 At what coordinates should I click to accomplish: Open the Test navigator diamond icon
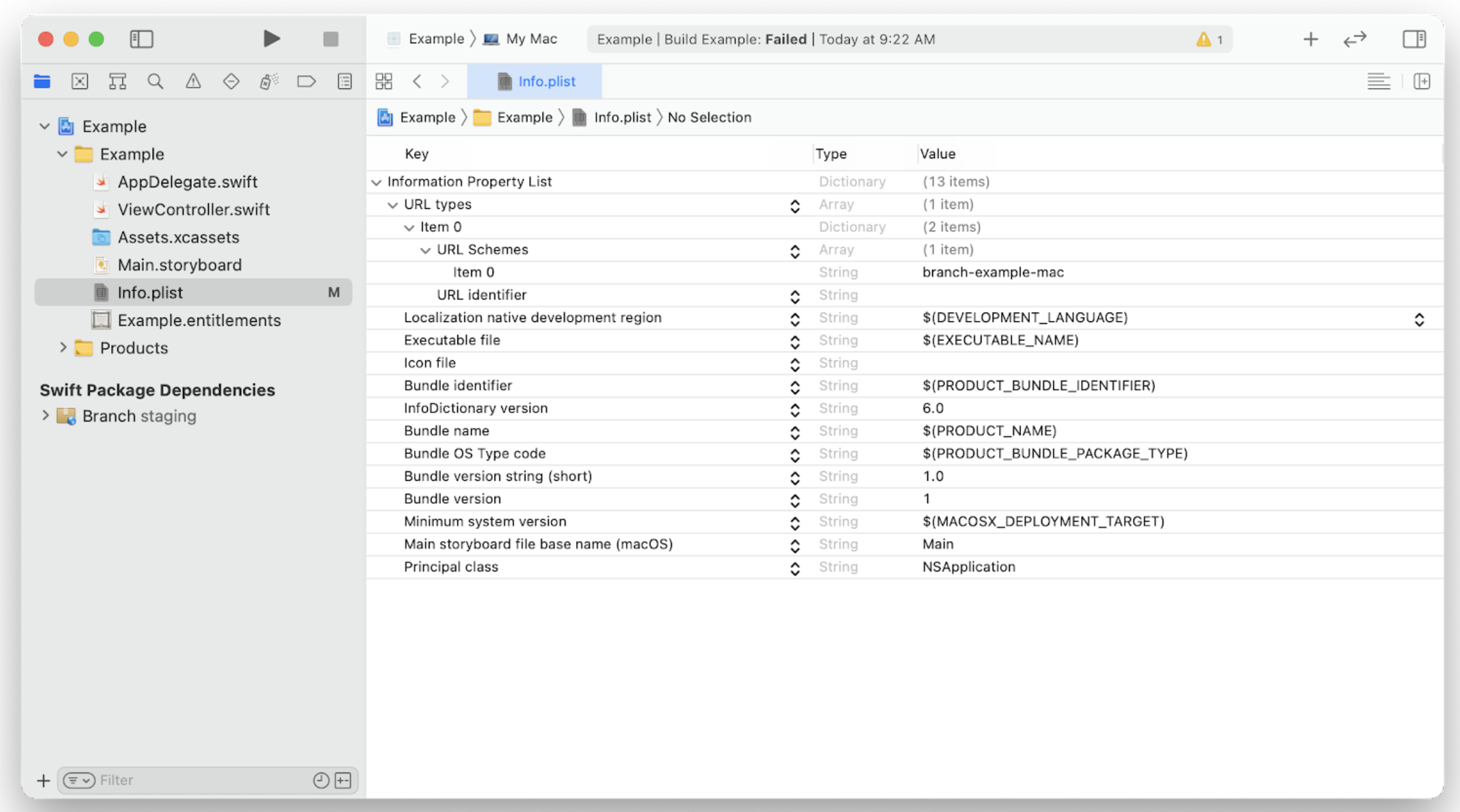pos(231,81)
